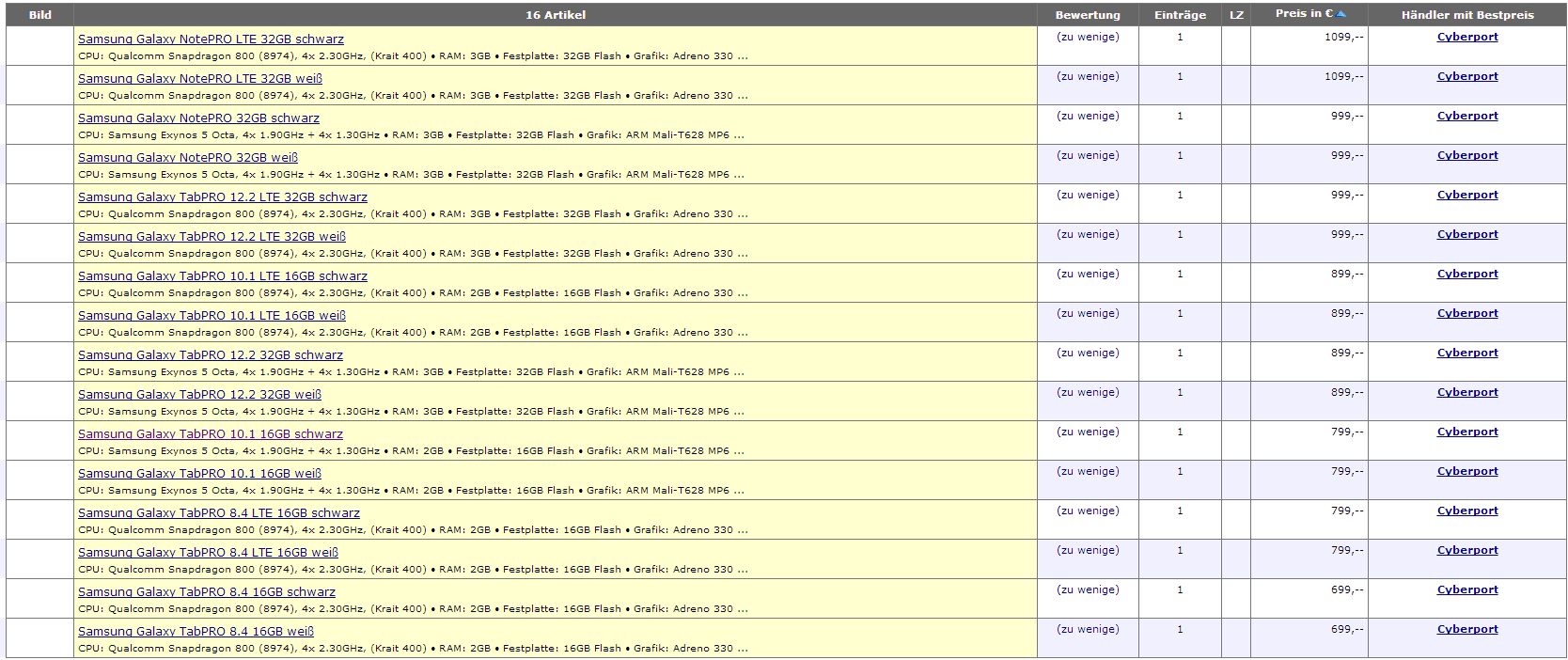Open Samsung Galaxy TabPRO 8.4 16GB weiß link
Viewport: 1568px width, 660px height.
pos(196,632)
